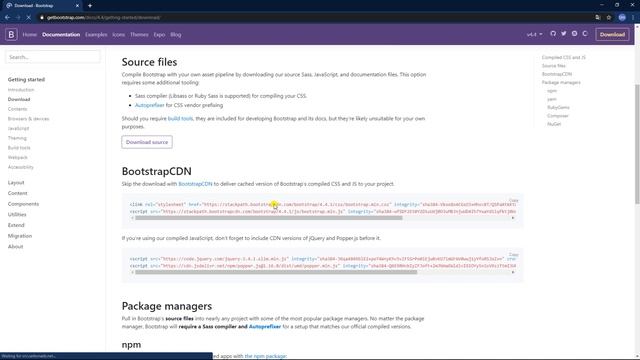Select Download in sidebar
Image resolution: width=640 pixels, height=360 pixels.
pos(19,99)
